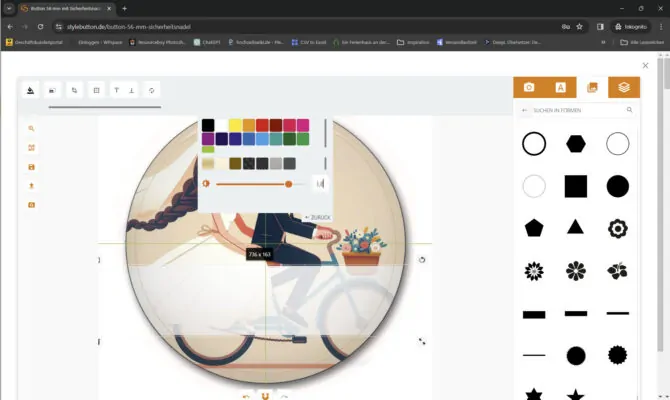670x400 pixels.
Task: Insert the black square shape
Action: [576, 186]
